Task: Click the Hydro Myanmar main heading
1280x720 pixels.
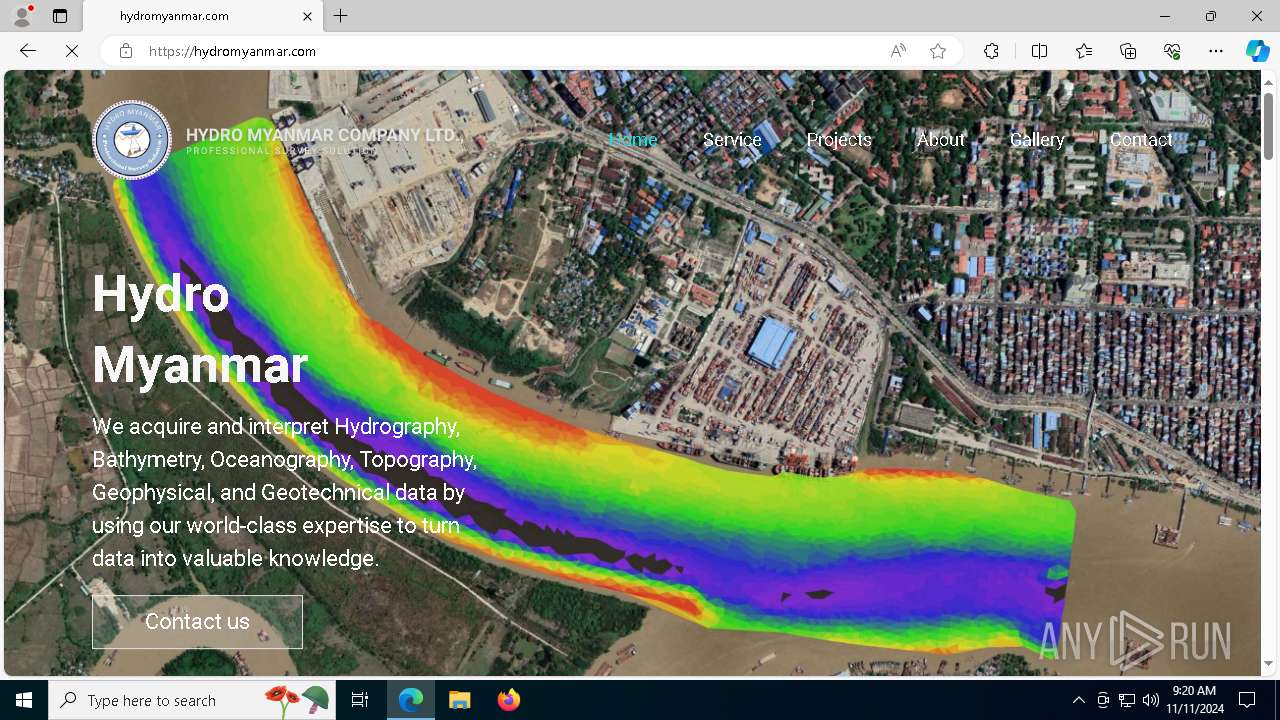Action: [x=200, y=329]
